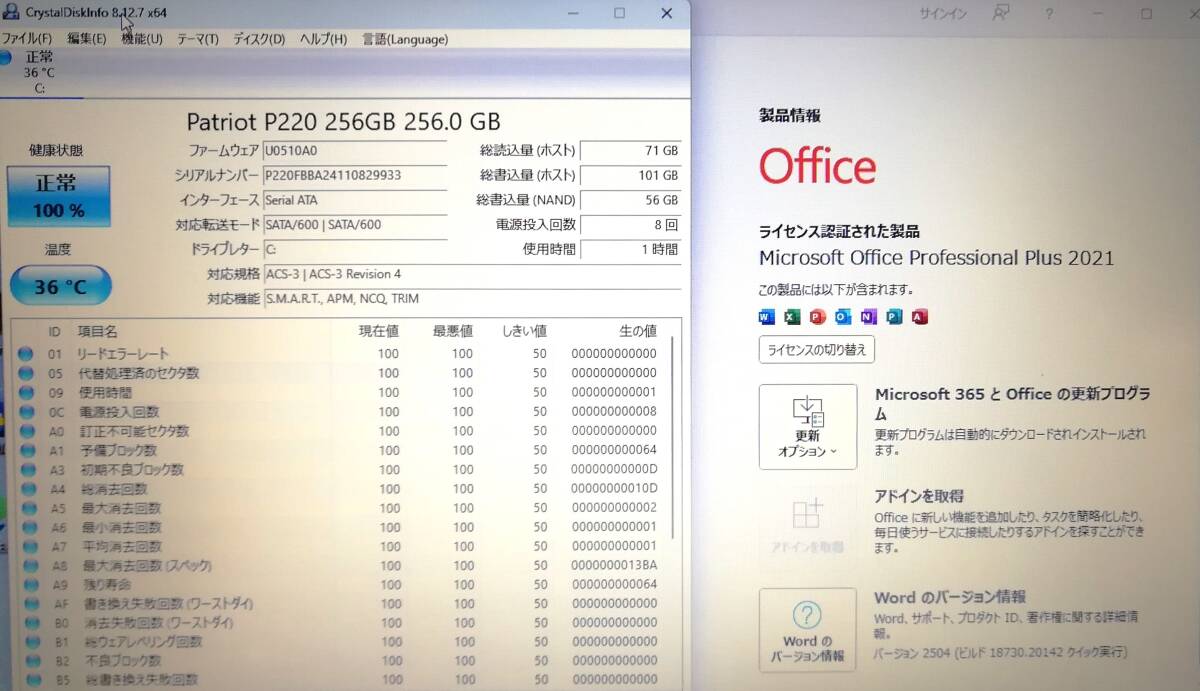
Task: Click the serial number field P220FBBA24110829933
Action: click(x=354, y=175)
